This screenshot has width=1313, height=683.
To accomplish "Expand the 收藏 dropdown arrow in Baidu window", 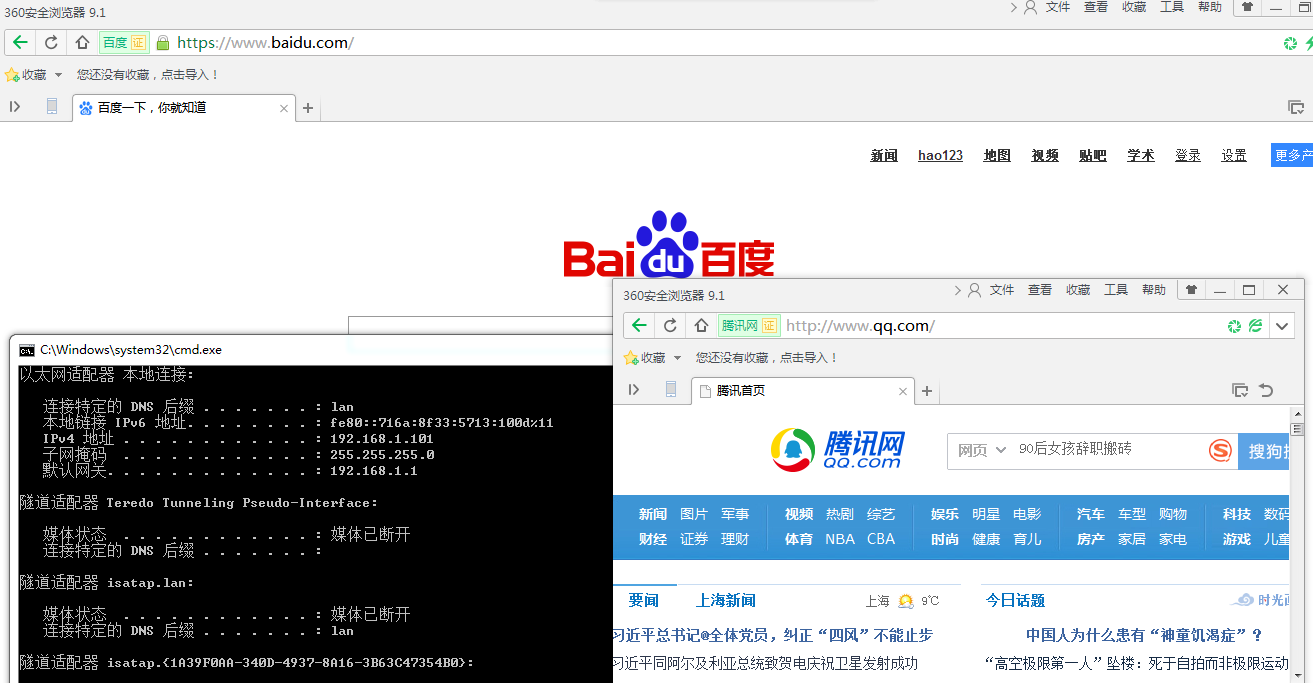I will point(58,75).
